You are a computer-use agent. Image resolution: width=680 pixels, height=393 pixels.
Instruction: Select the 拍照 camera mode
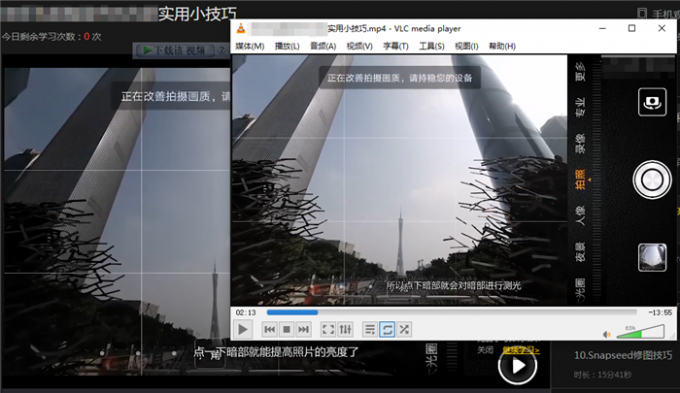pyautogui.click(x=580, y=180)
